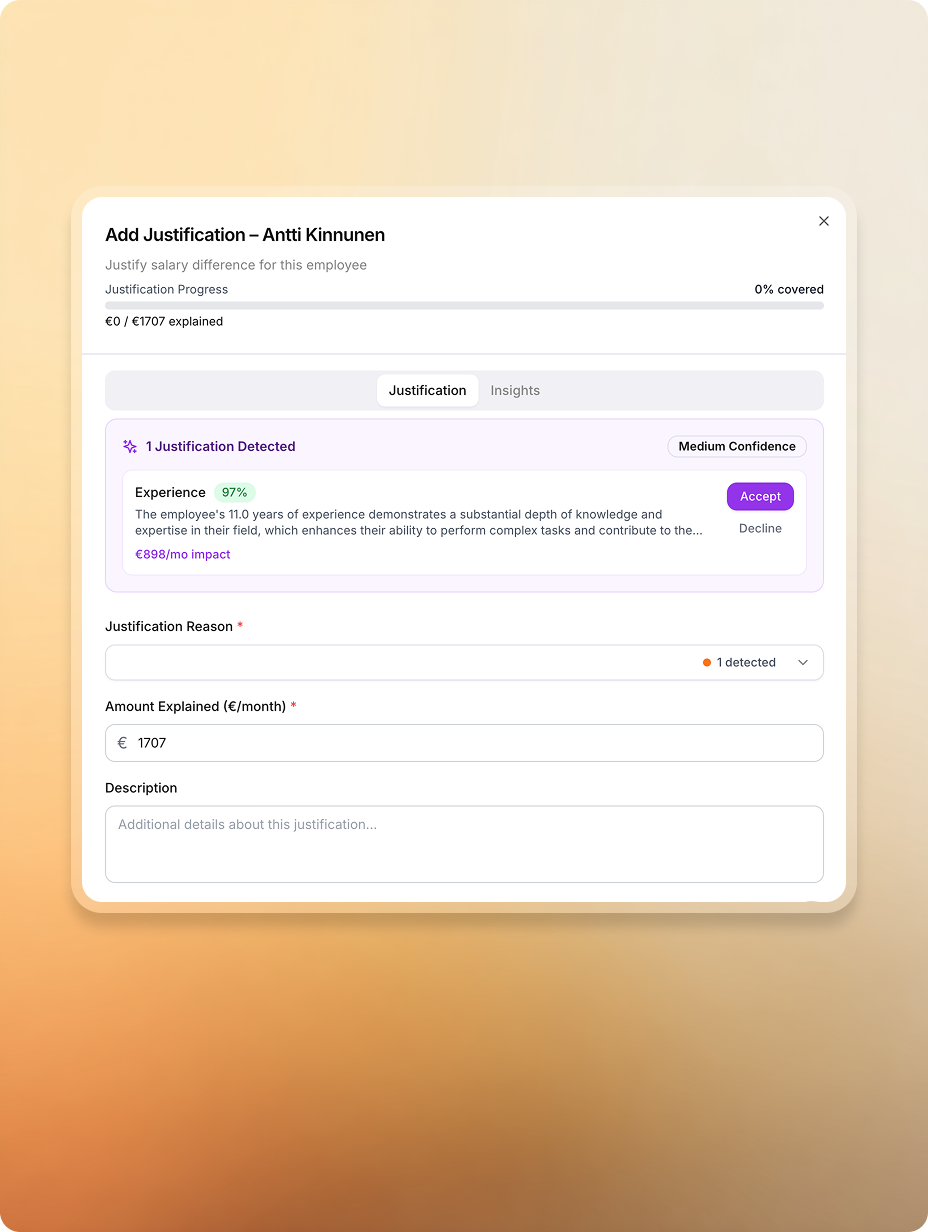Click the orange dot beside 1 detected
This screenshot has height=1232, width=928.
pos(707,663)
